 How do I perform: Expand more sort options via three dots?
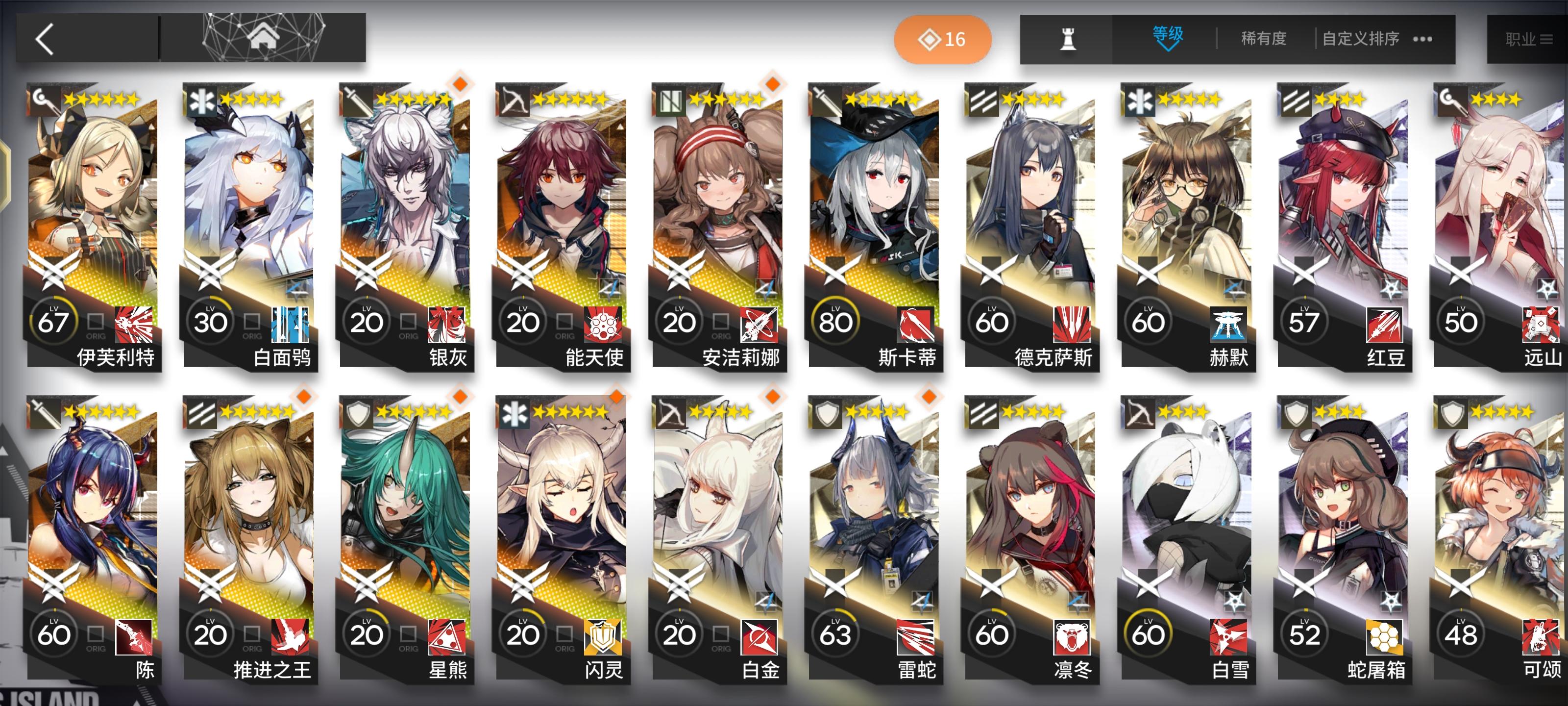(1422, 39)
